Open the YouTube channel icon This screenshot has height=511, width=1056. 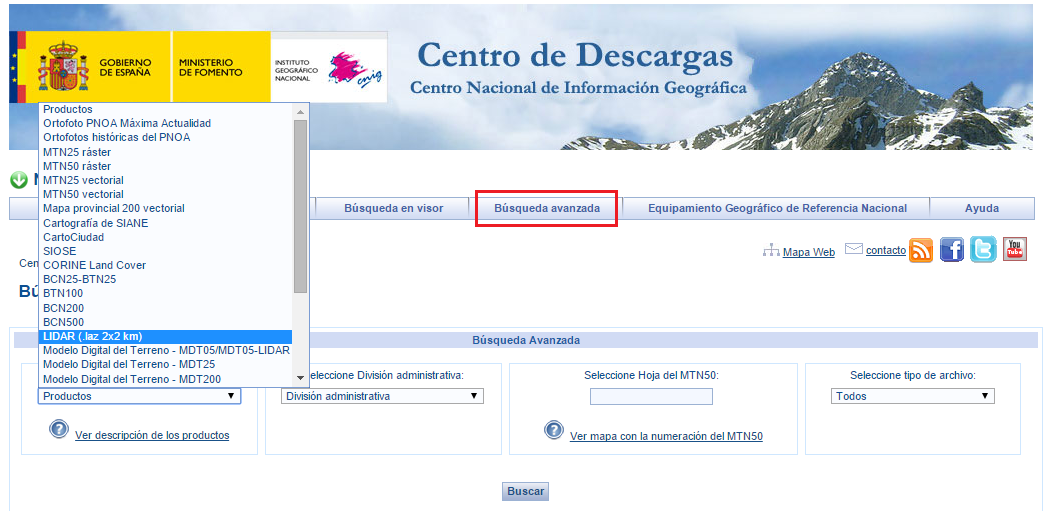(1015, 250)
